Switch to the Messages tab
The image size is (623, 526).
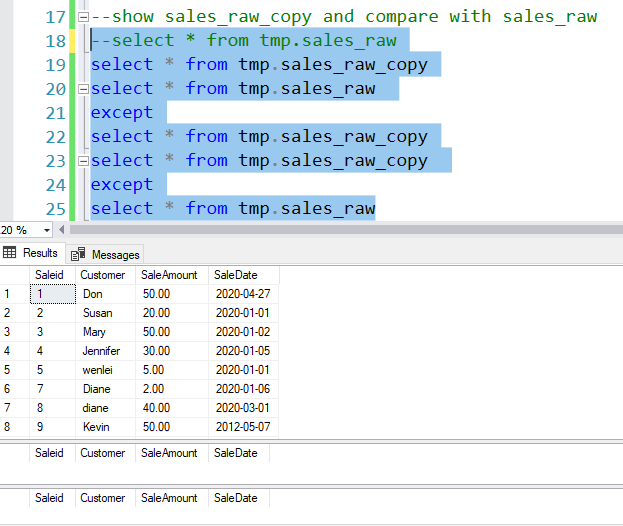click(x=105, y=255)
